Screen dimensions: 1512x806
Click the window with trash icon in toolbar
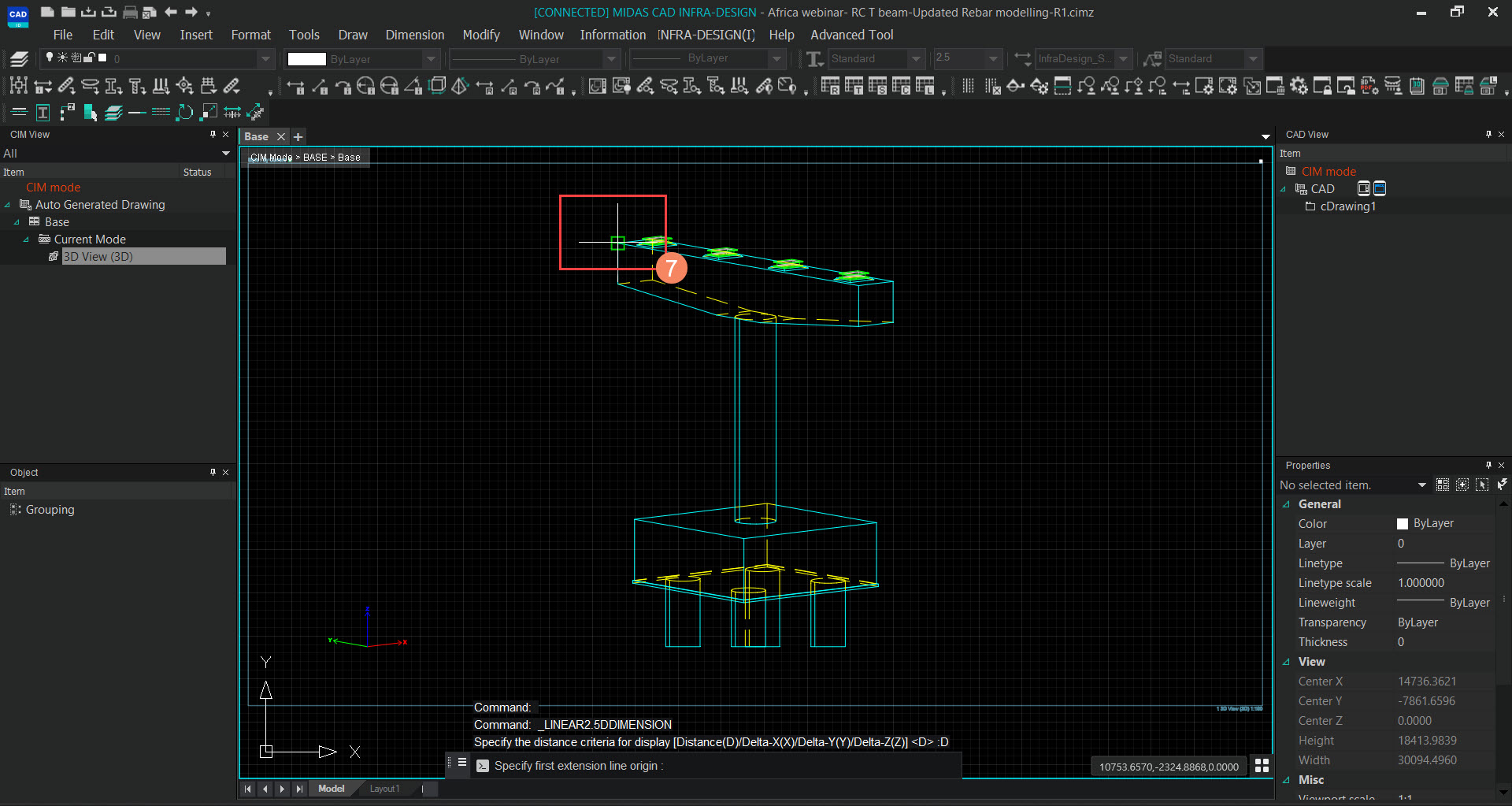[x=1275, y=86]
